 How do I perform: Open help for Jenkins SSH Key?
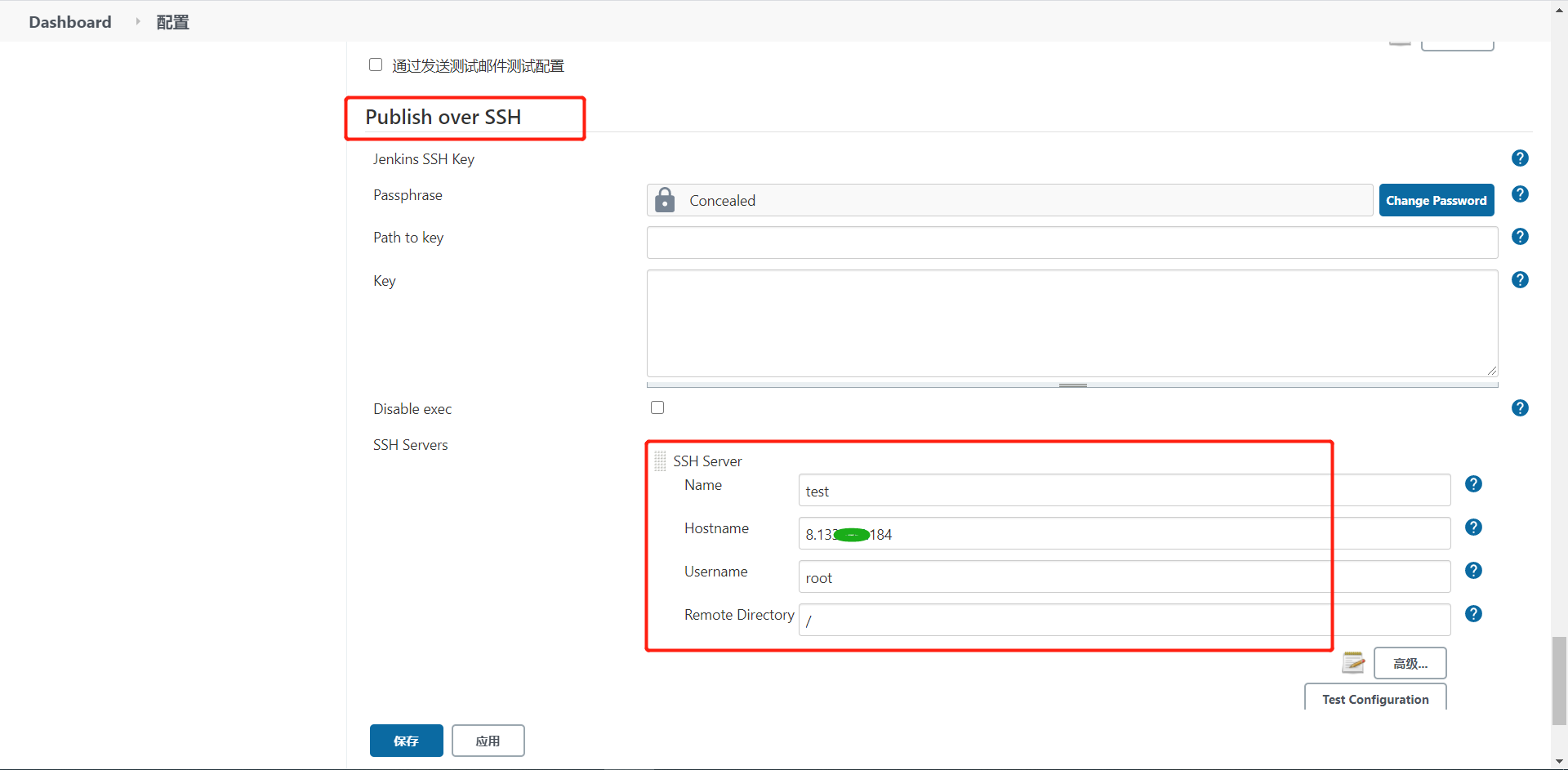[x=1520, y=158]
